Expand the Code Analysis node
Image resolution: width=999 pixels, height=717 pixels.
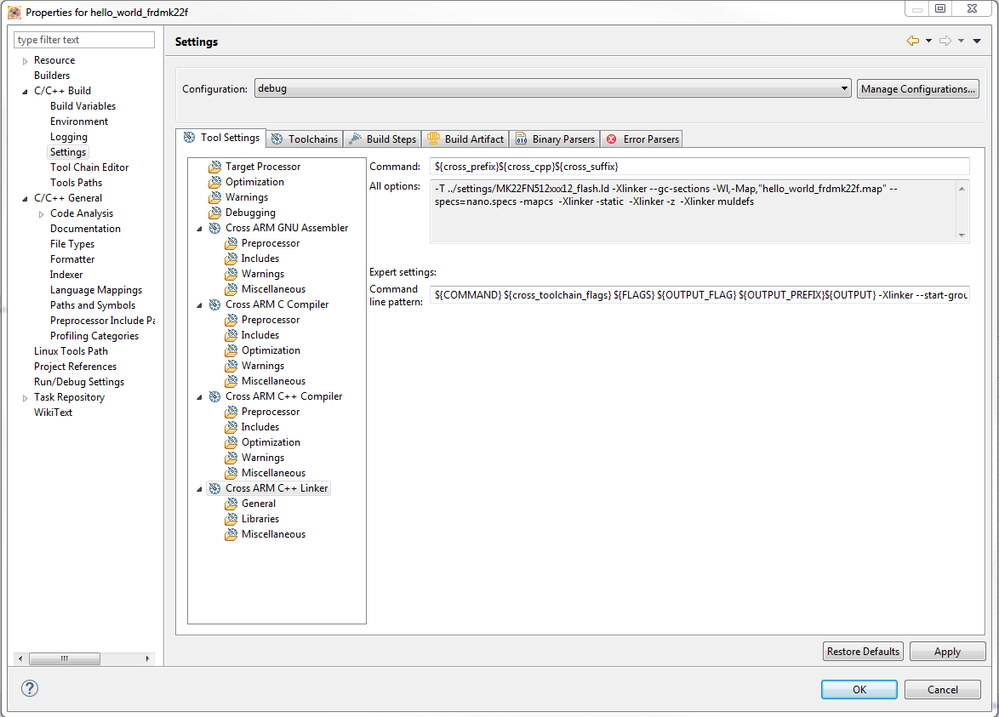pyautogui.click(x=41, y=214)
